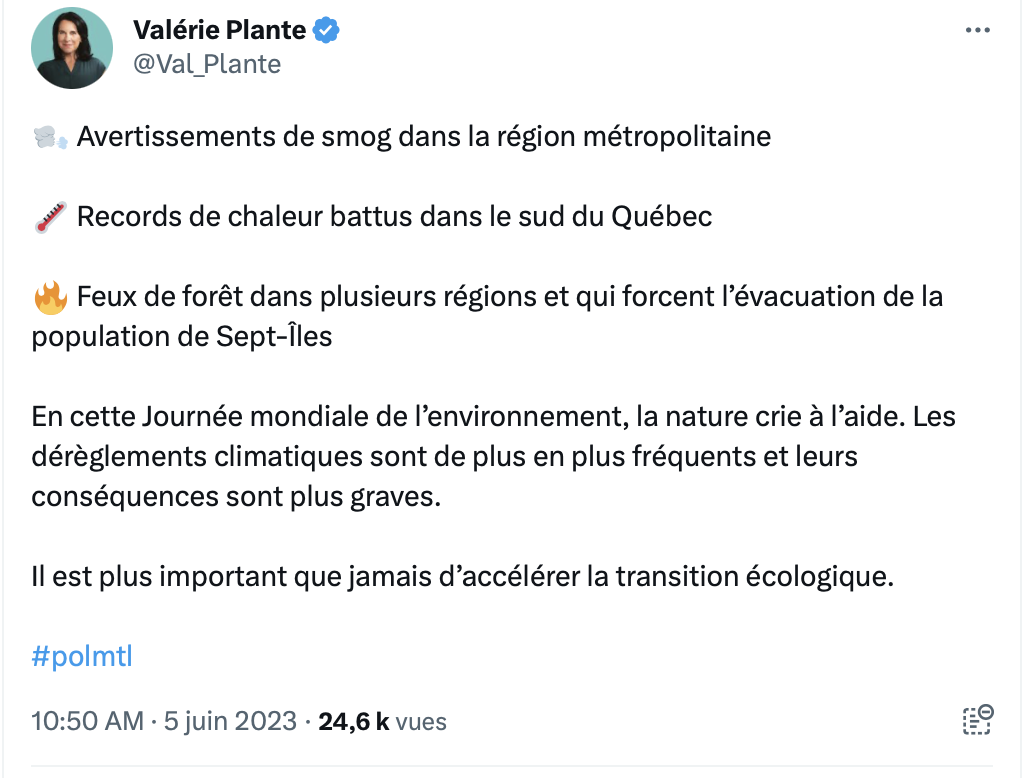Click the transition écologique sentence
The height and width of the screenshot is (778, 1030).
462,577
